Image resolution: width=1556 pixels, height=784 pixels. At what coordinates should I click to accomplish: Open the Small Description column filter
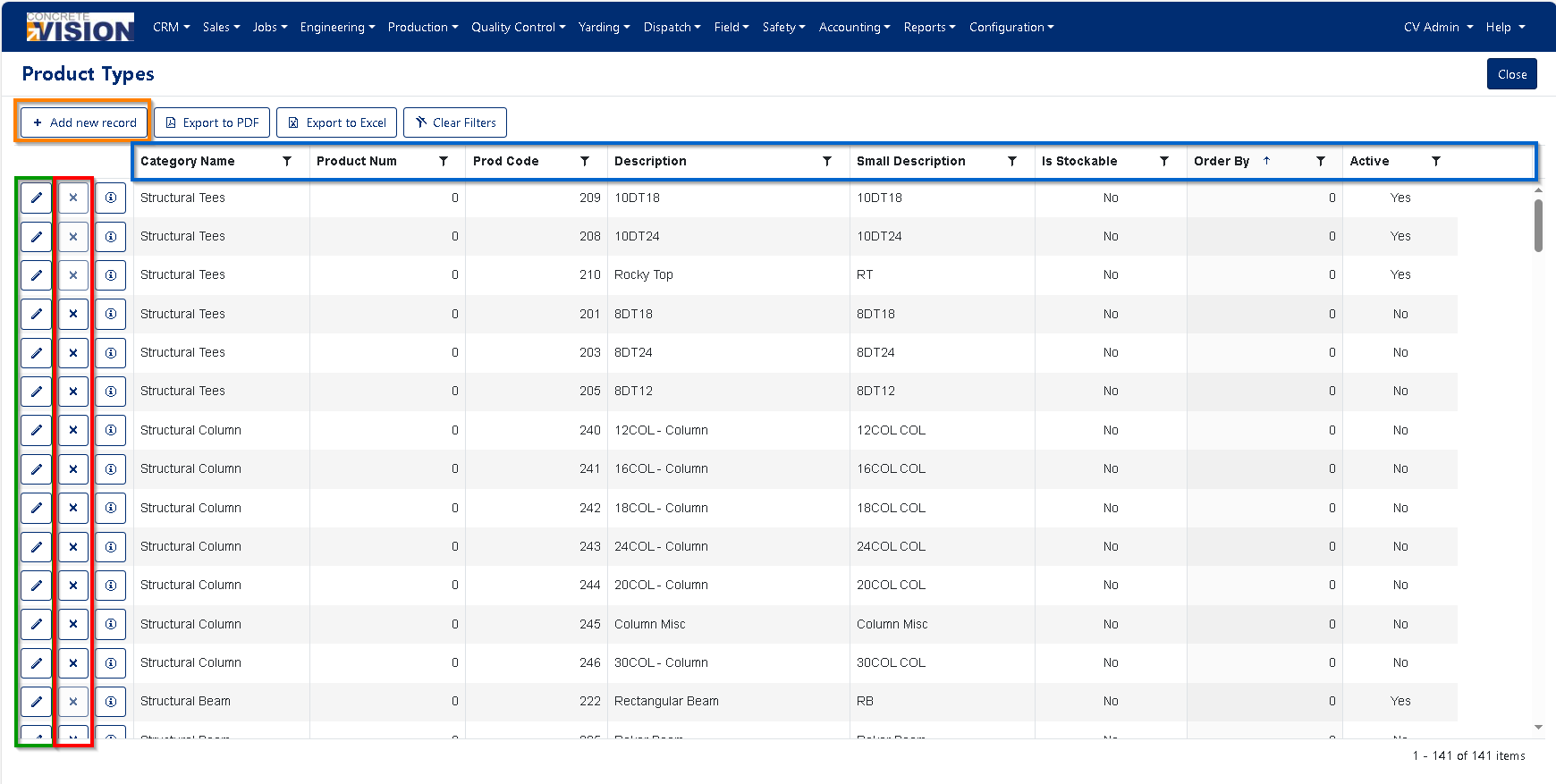(x=1012, y=161)
